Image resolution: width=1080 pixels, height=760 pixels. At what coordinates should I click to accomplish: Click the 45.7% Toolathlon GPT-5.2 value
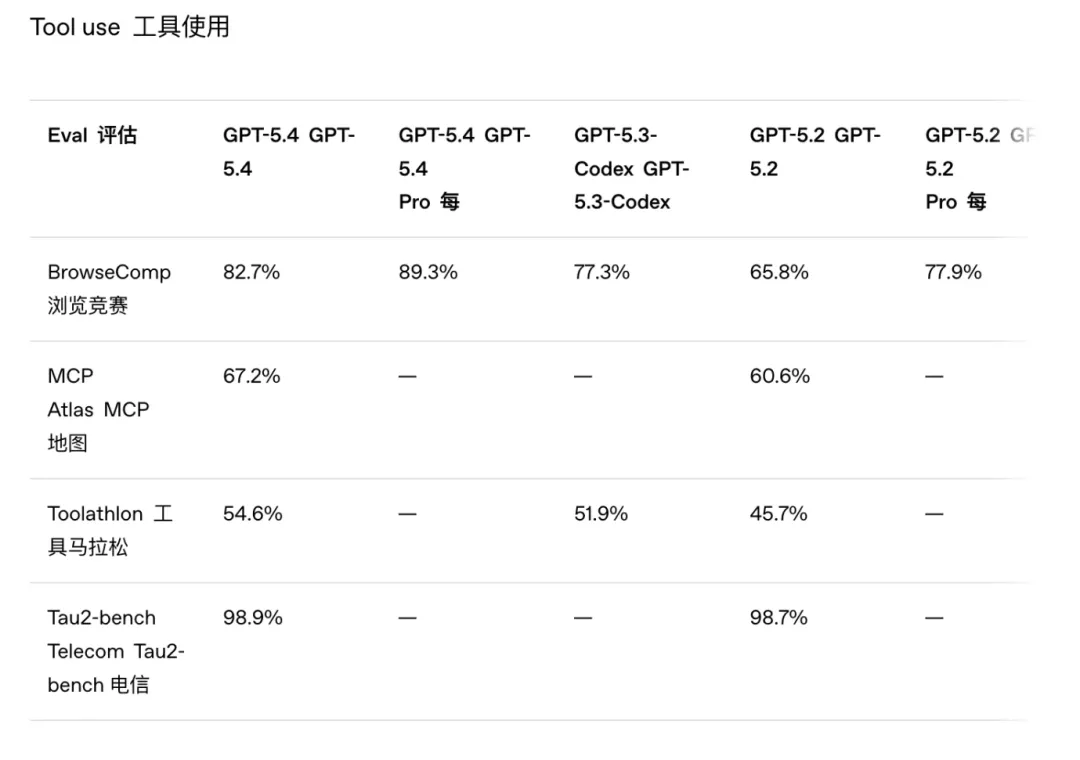pos(778,514)
